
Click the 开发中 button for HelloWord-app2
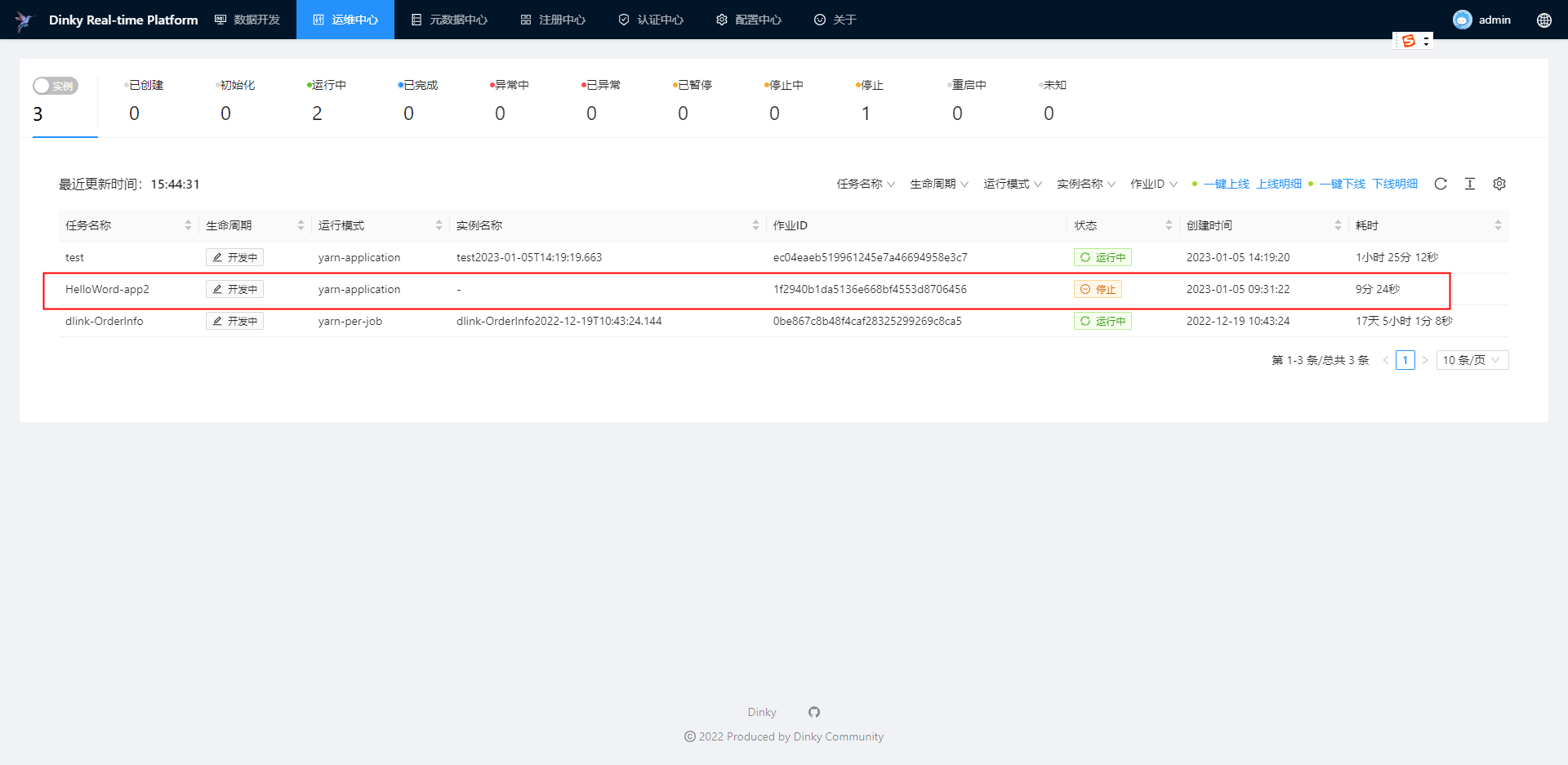click(x=234, y=288)
